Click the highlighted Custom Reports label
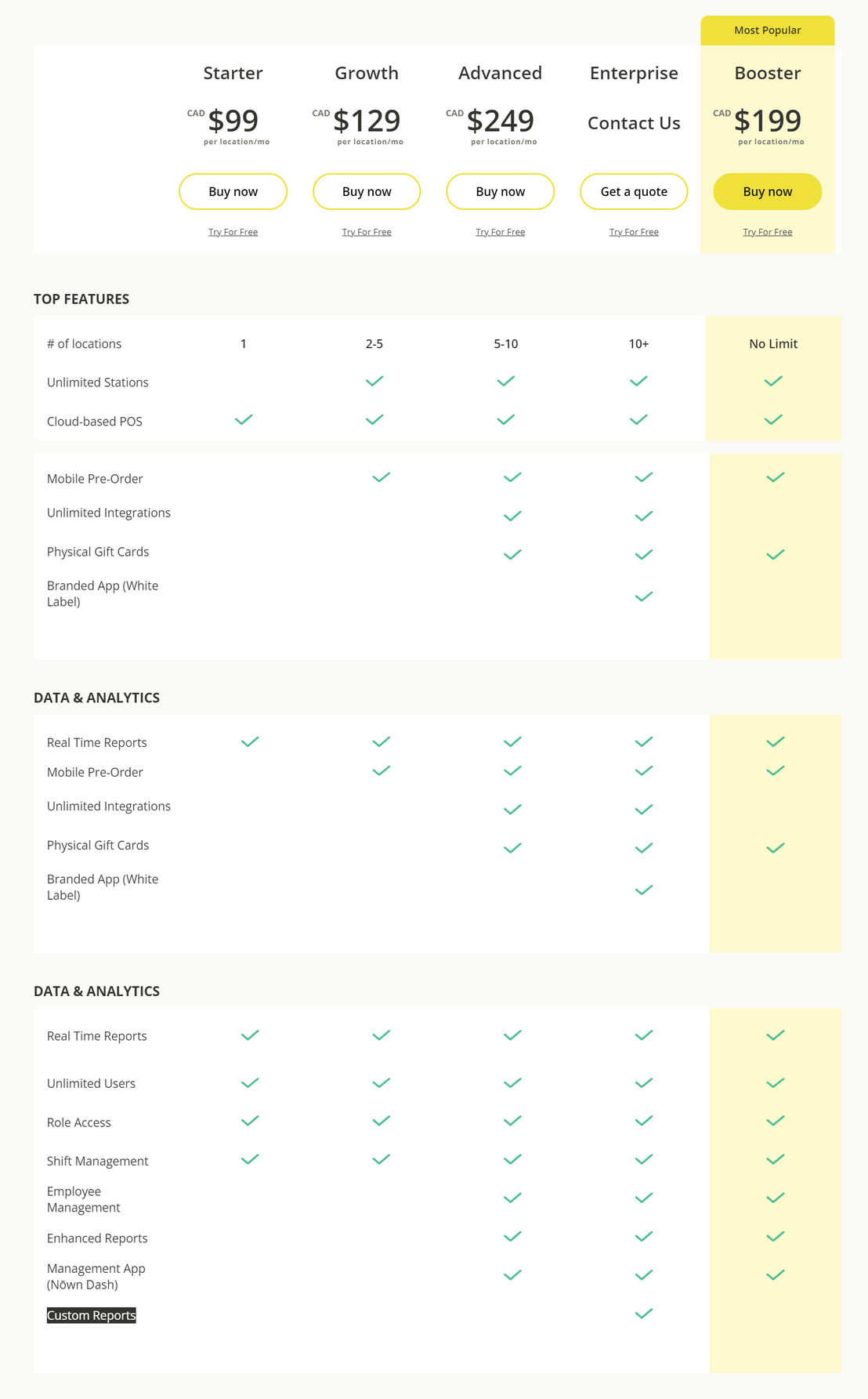The image size is (868, 1399). click(92, 1315)
